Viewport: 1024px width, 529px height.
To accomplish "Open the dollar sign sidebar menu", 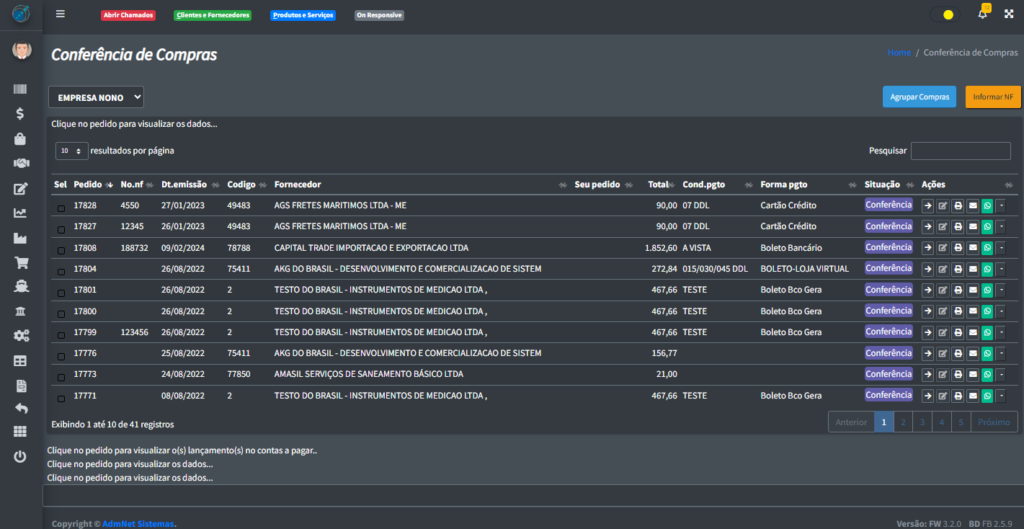I will coord(20,113).
